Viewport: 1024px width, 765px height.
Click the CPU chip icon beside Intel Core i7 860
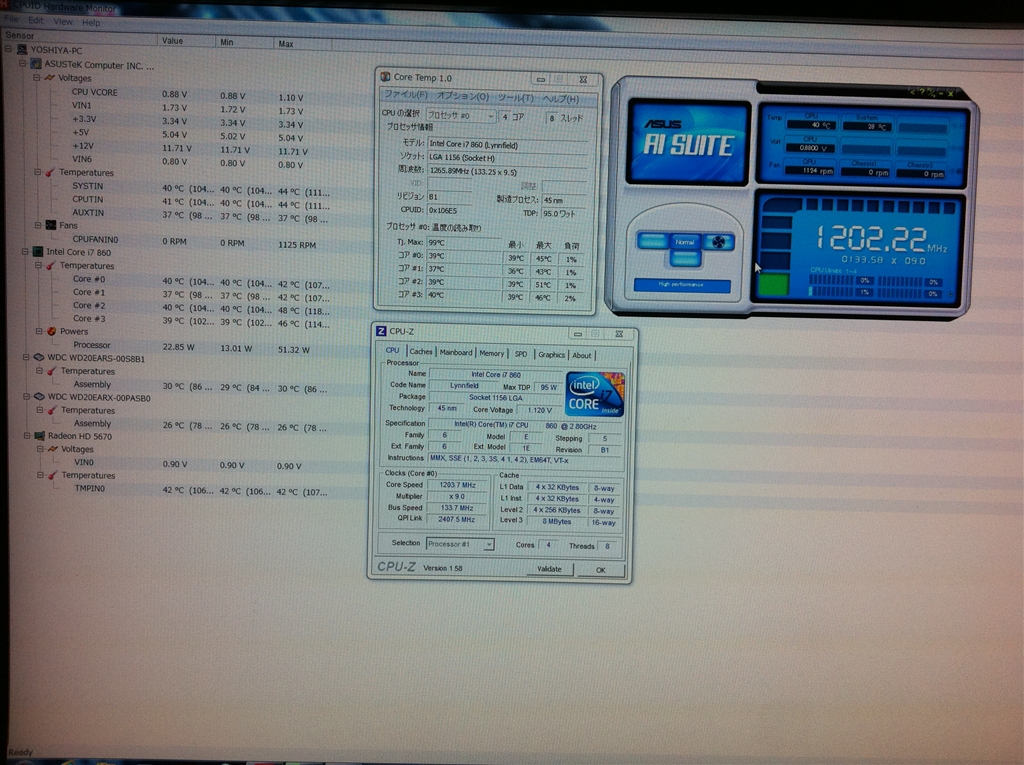[38, 252]
